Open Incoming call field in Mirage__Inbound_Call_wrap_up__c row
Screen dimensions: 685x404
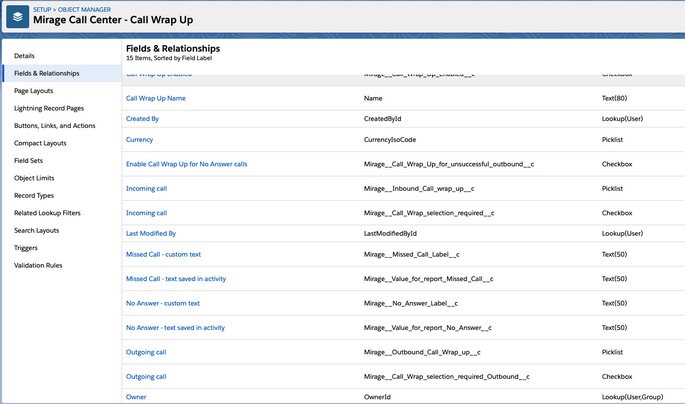click(146, 189)
